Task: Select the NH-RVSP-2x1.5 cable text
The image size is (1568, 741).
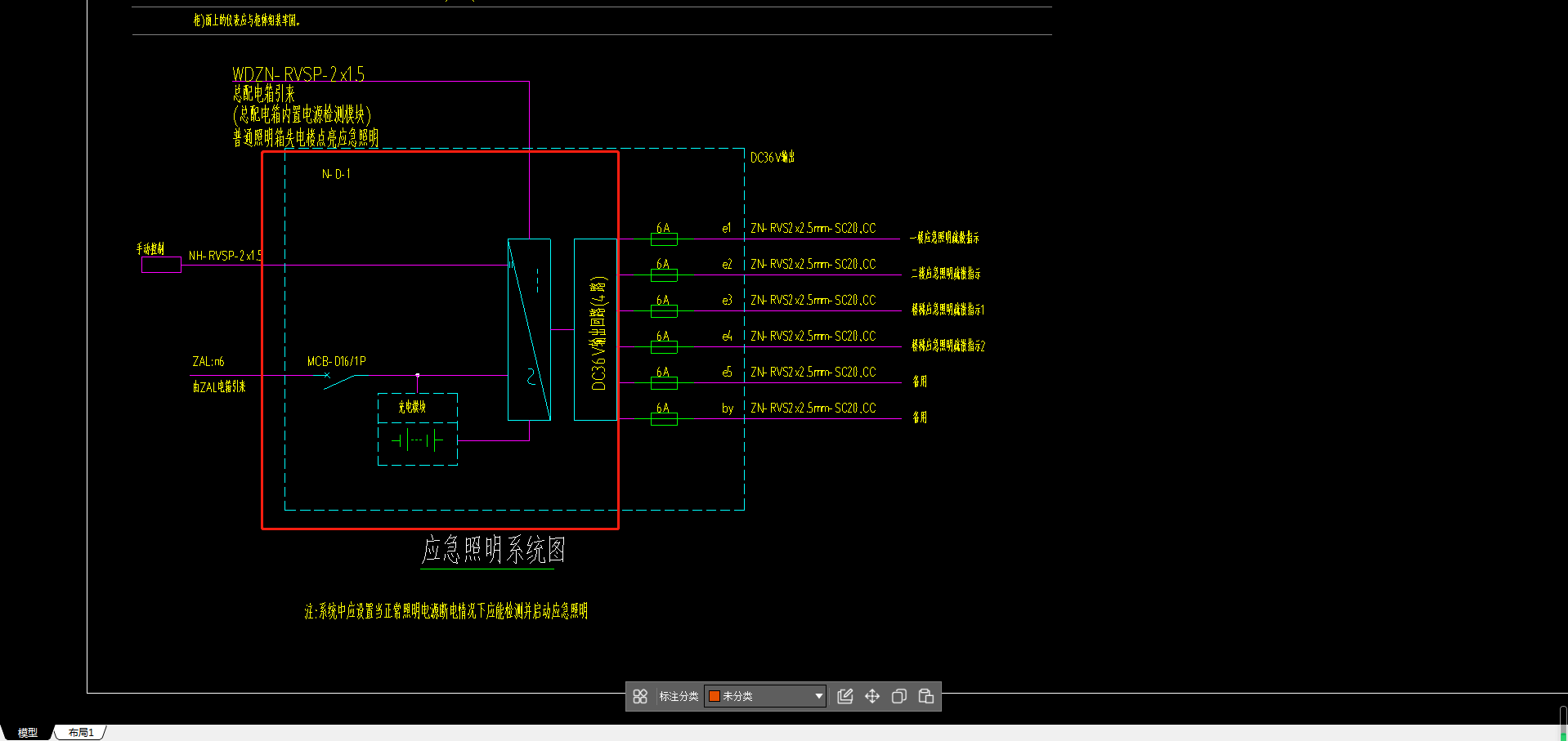Action: (x=226, y=256)
